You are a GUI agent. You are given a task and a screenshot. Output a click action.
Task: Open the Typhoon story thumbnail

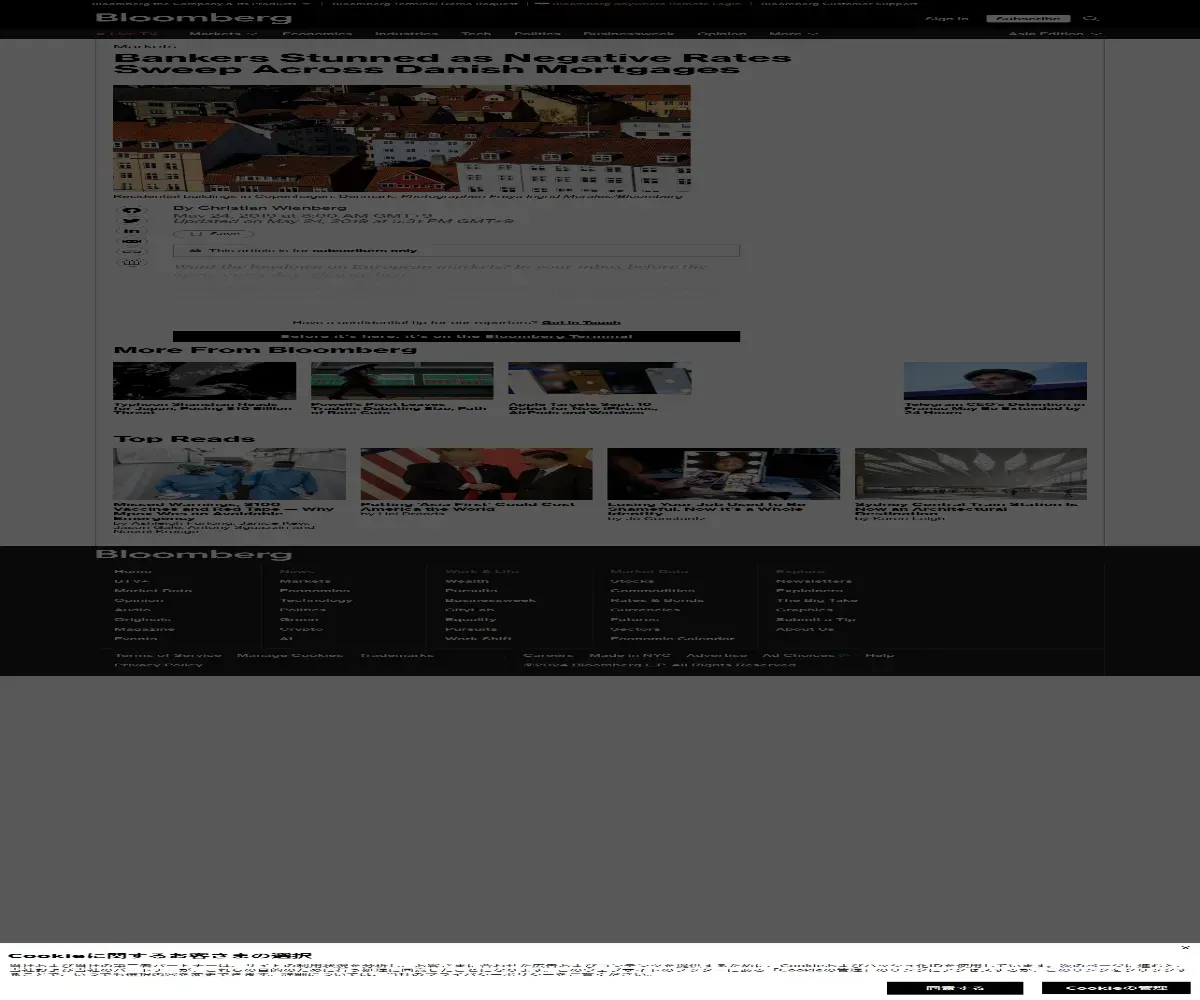(x=204, y=381)
